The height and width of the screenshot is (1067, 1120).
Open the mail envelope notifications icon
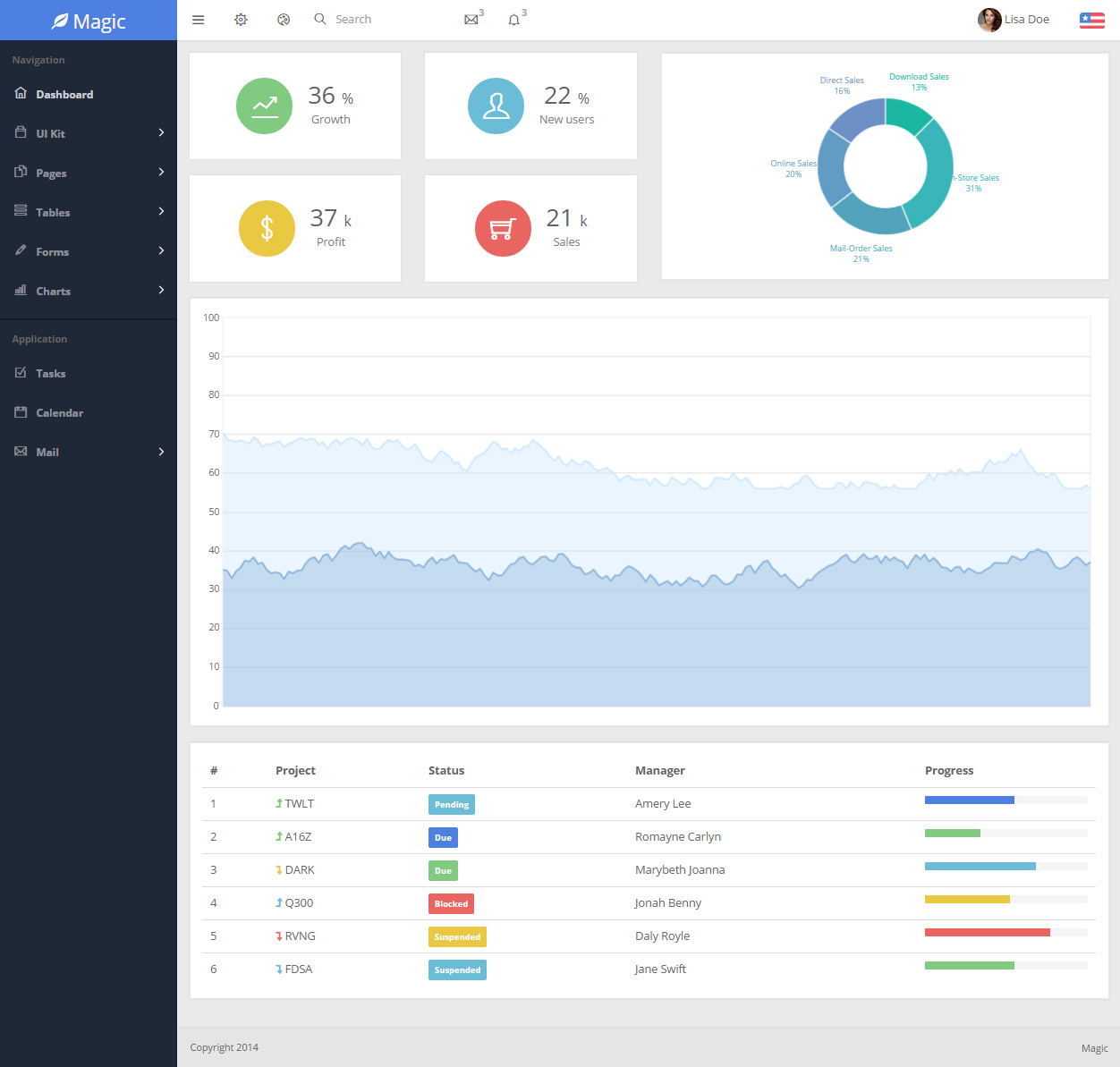(471, 20)
